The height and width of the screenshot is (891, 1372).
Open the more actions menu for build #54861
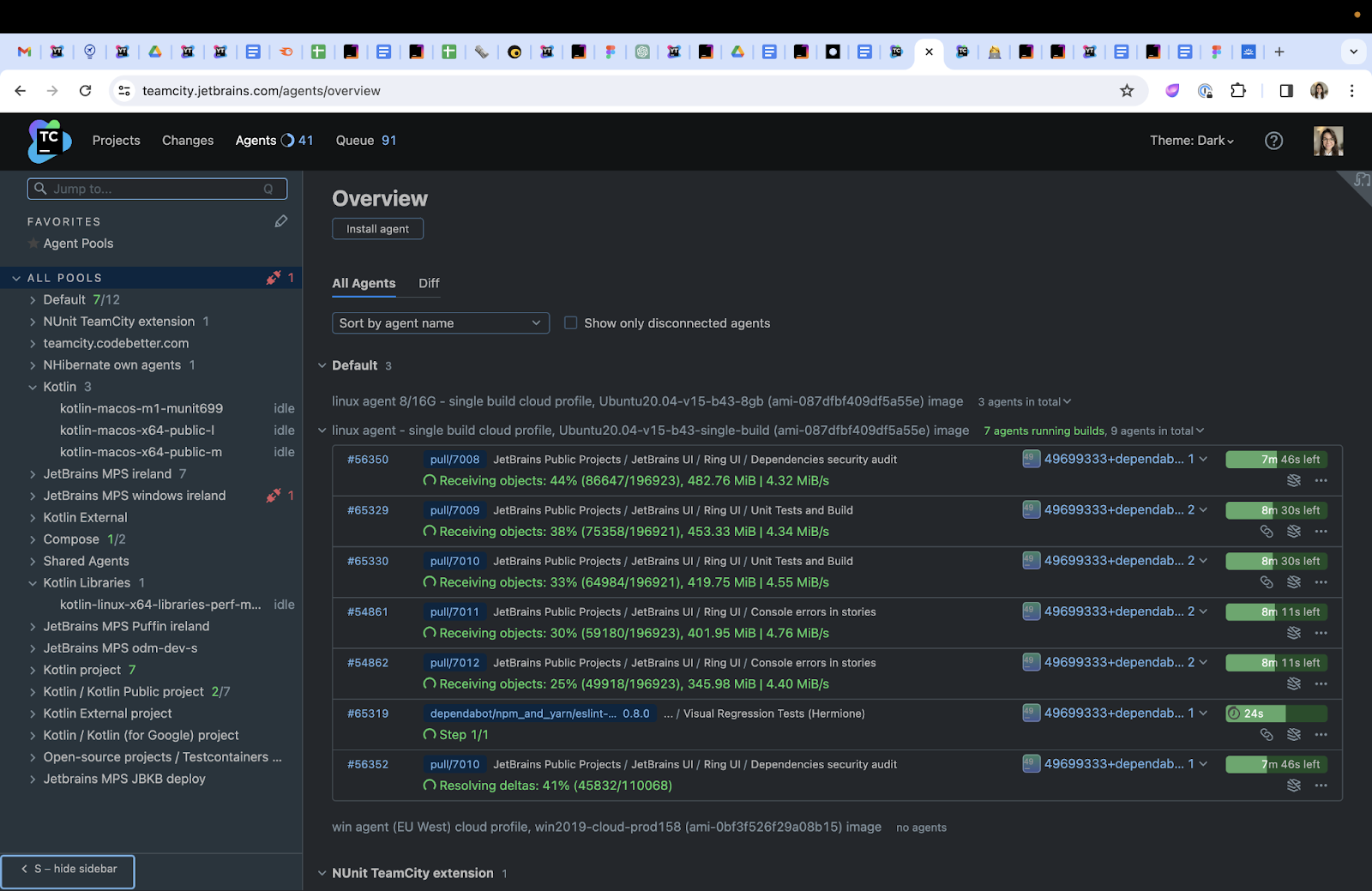(1321, 633)
